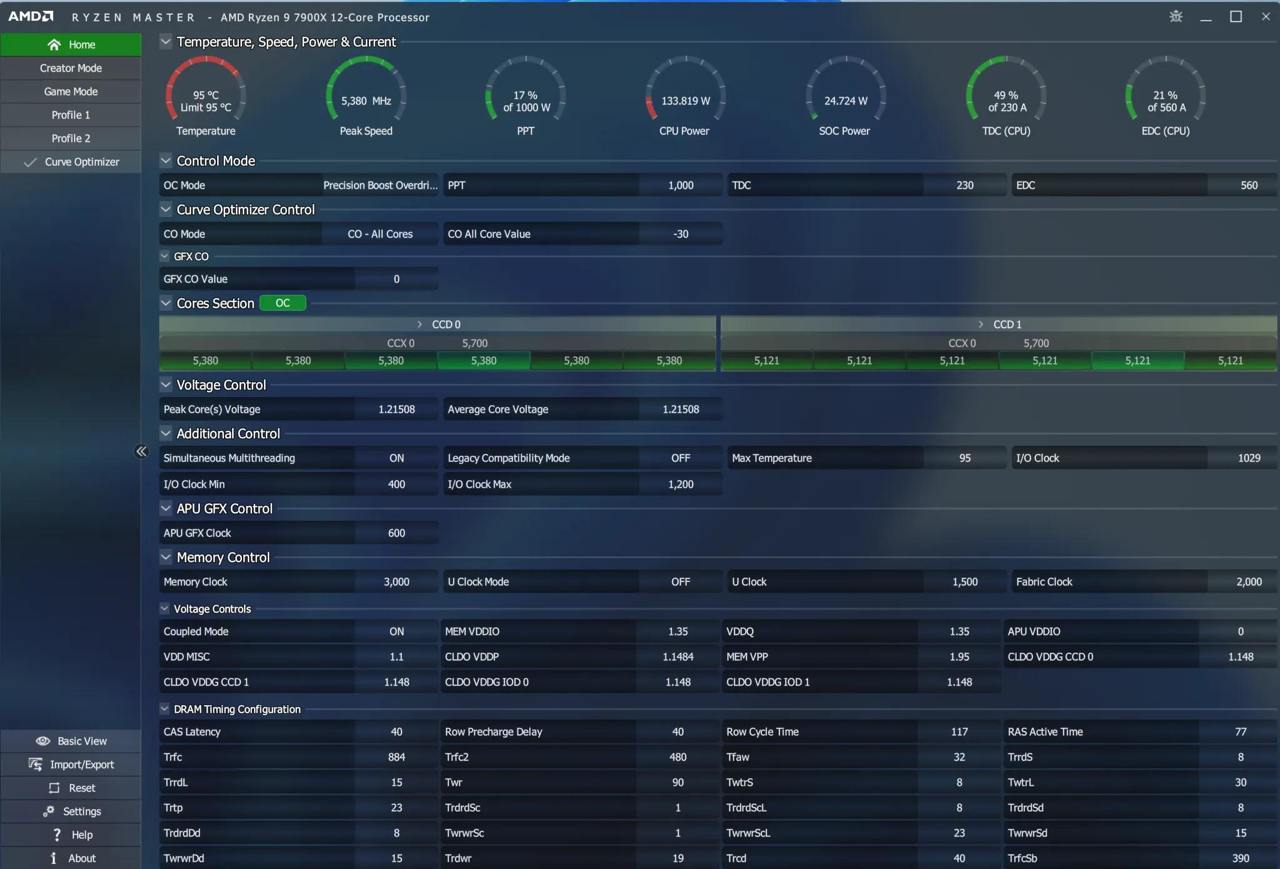1280x869 pixels.
Task: Open Settings via the gear icon
Action: pos(48,811)
